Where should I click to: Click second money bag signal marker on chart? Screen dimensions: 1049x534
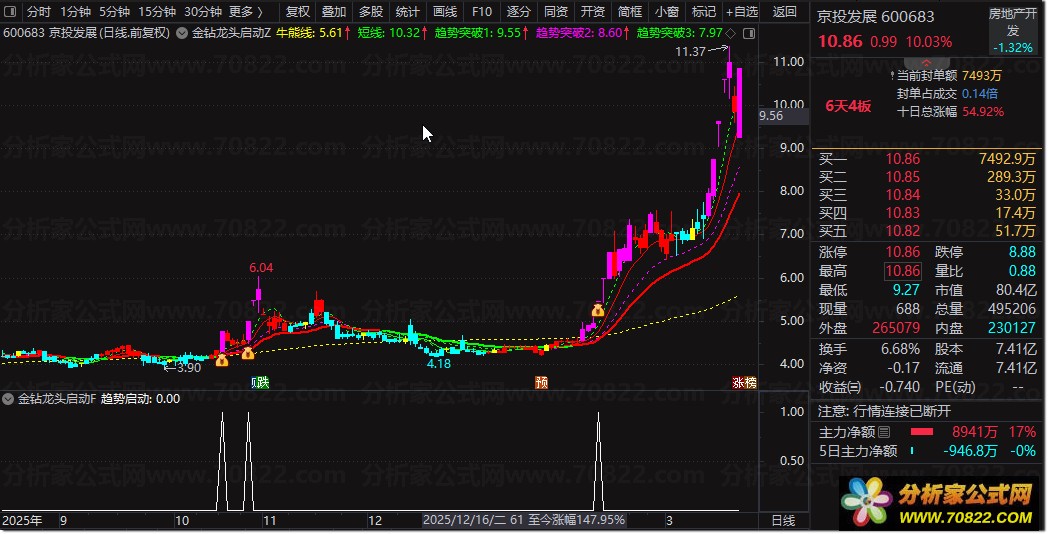[248, 353]
